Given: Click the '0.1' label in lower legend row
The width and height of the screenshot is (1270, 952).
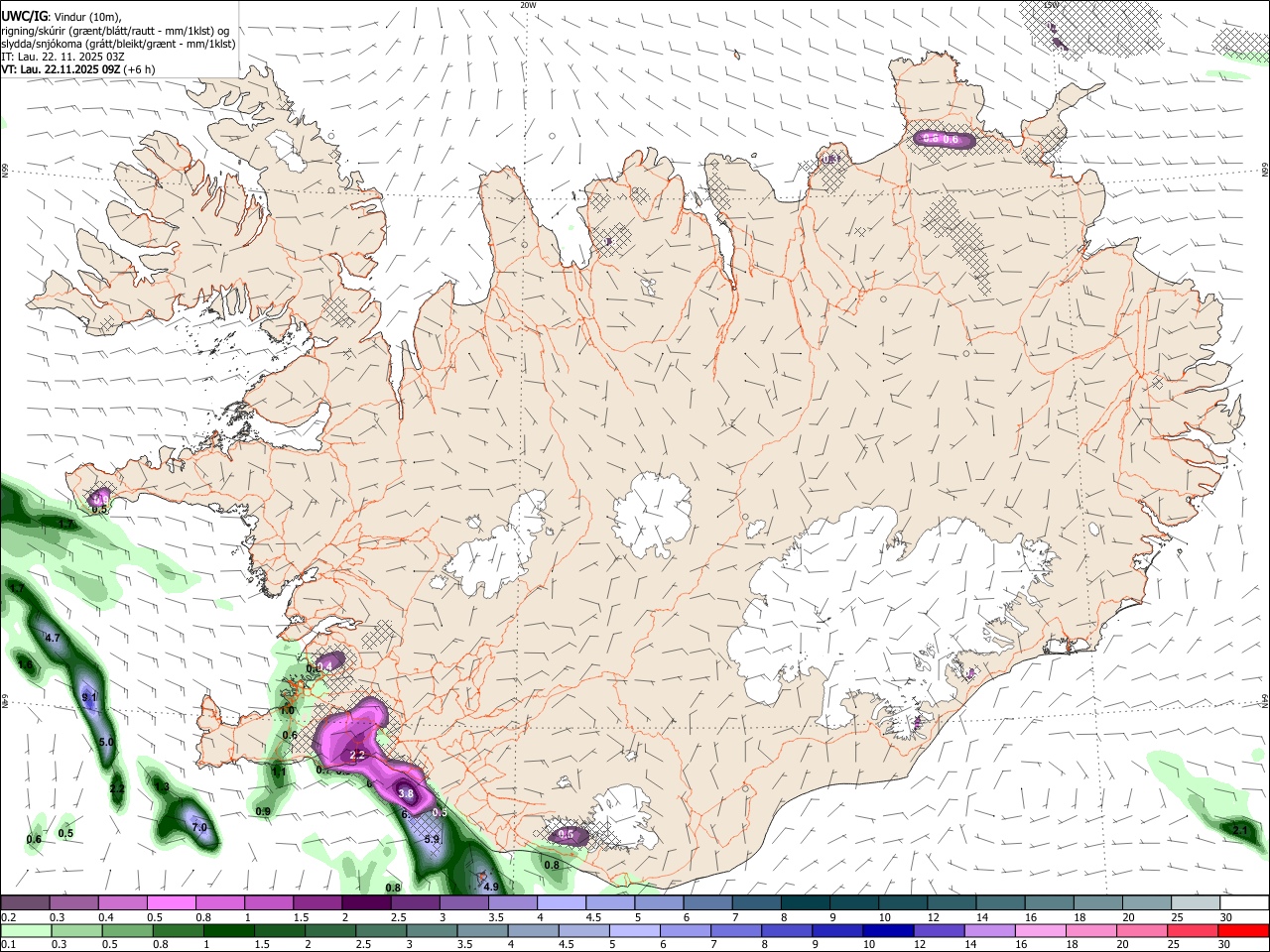Looking at the screenshot, I should click(8, 945).
